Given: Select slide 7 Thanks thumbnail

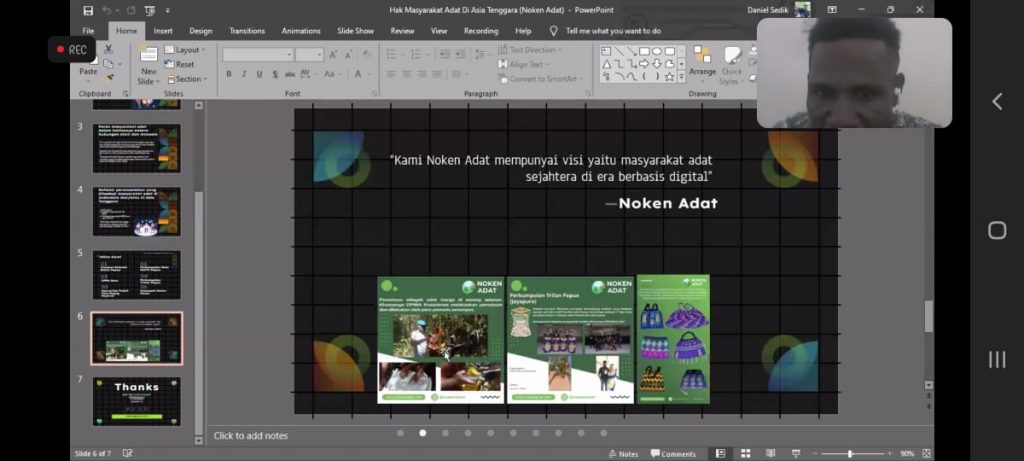Looking at the screenshot, I should [136, 400].
